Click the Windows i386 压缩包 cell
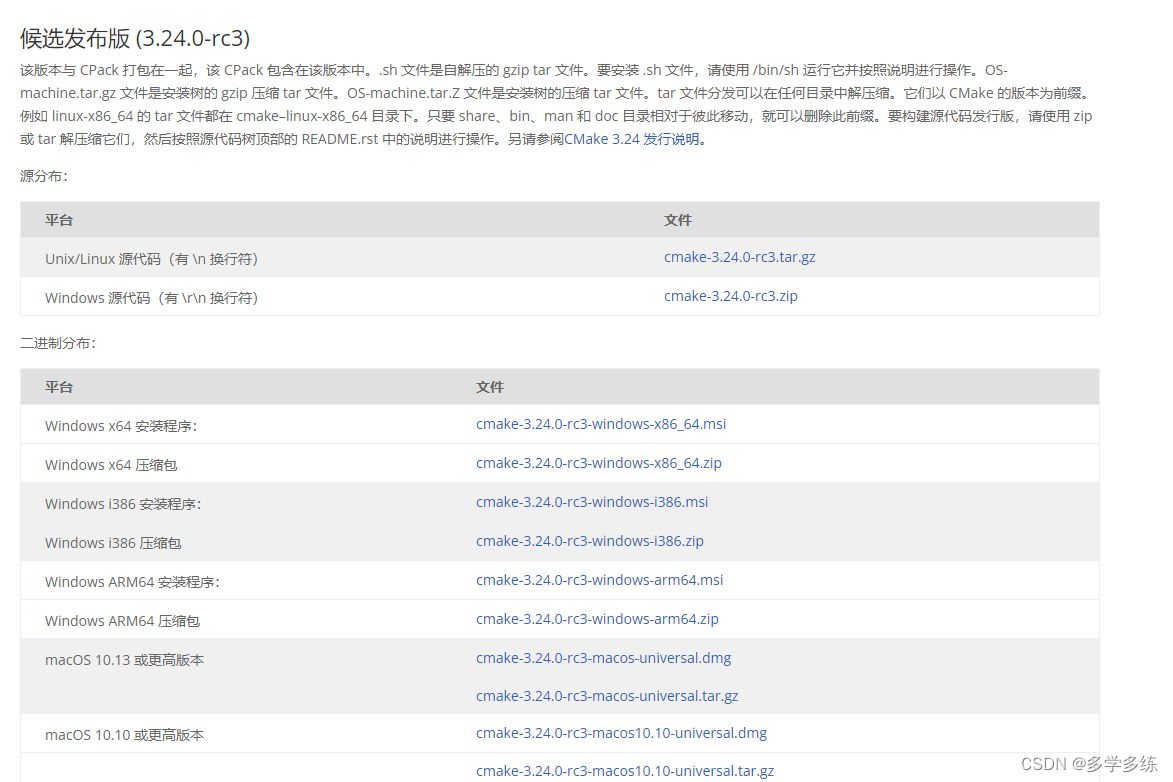The height and width of the screenshot is (782, 1173). pyautogui.click(x=113, y=543)
